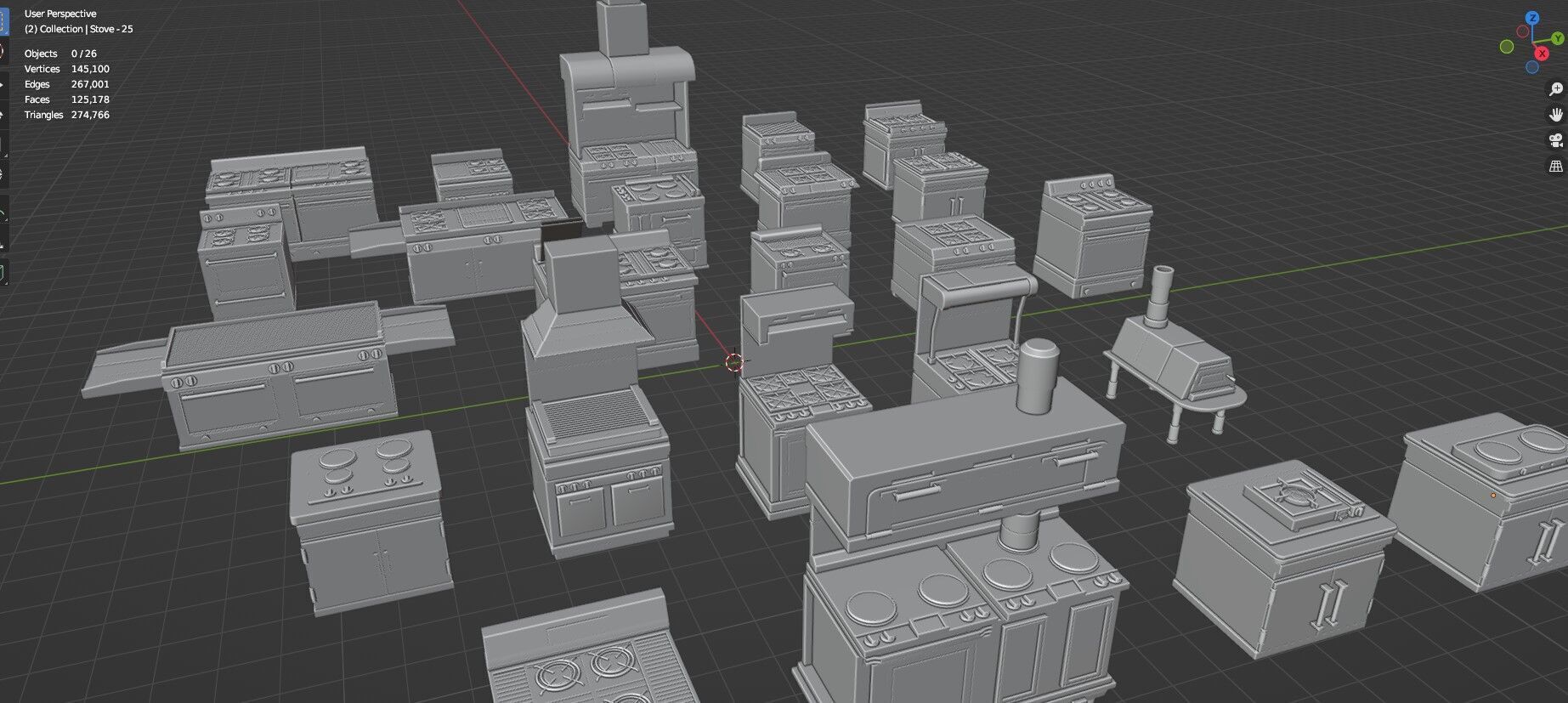Viewport: 1568px width, 703px height.
Task: Click the green Y axis gizmo handle
Action: point(1557,38)
